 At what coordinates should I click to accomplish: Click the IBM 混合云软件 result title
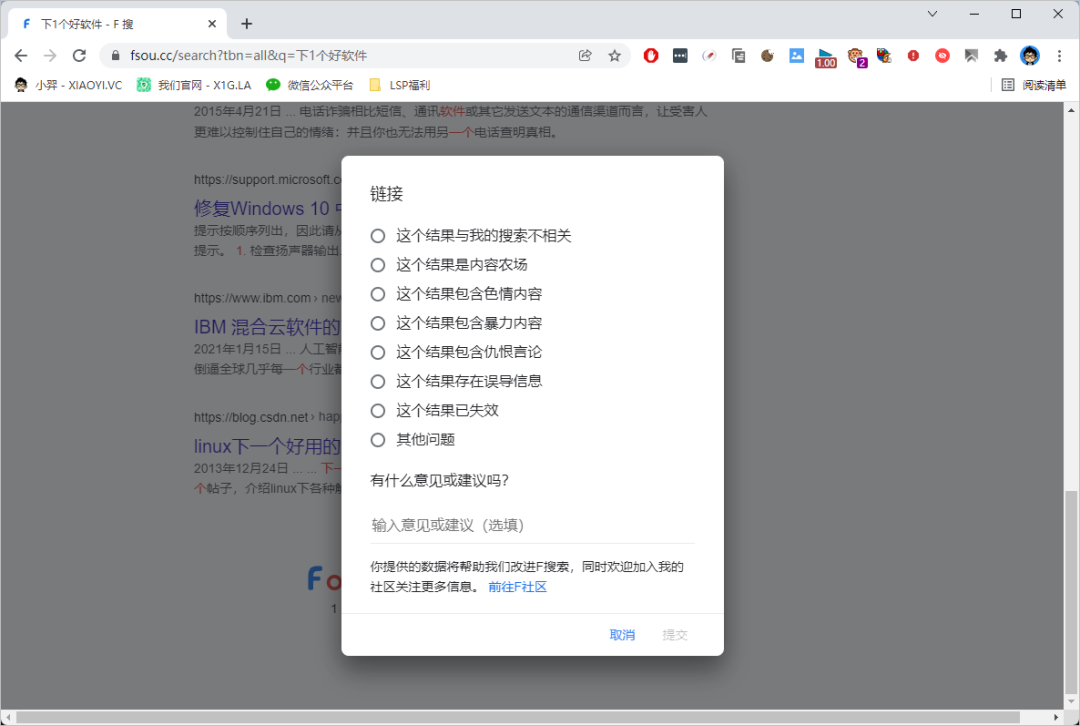(x=267, y=327)
